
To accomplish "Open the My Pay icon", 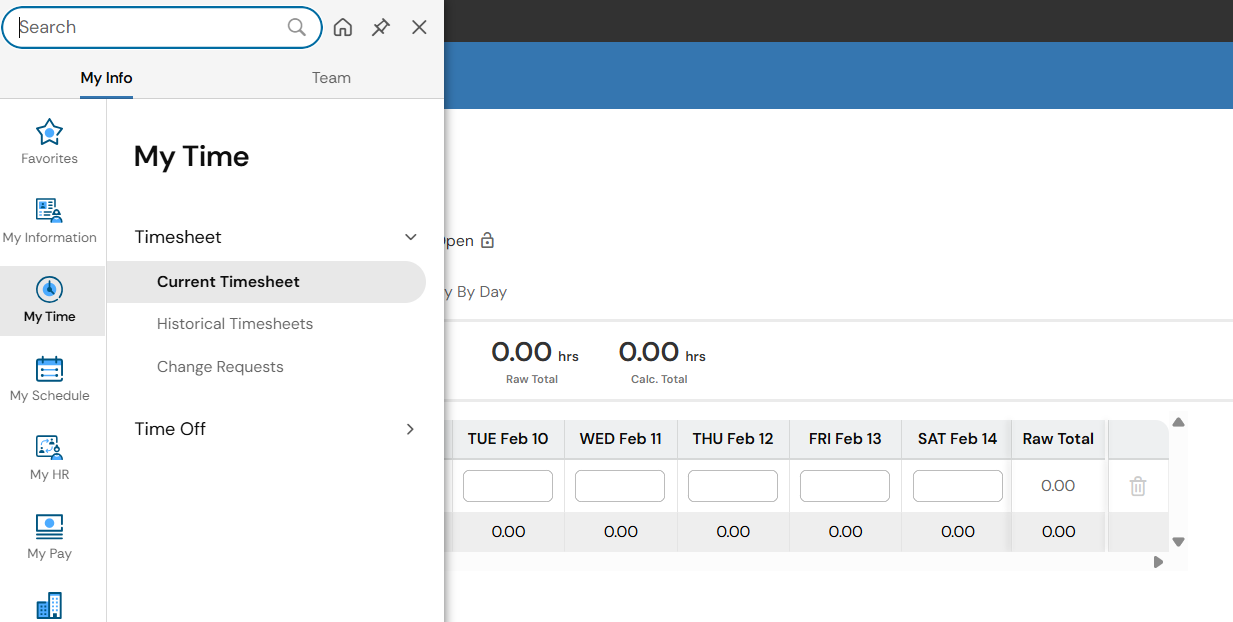I will (x=49, y=526).
